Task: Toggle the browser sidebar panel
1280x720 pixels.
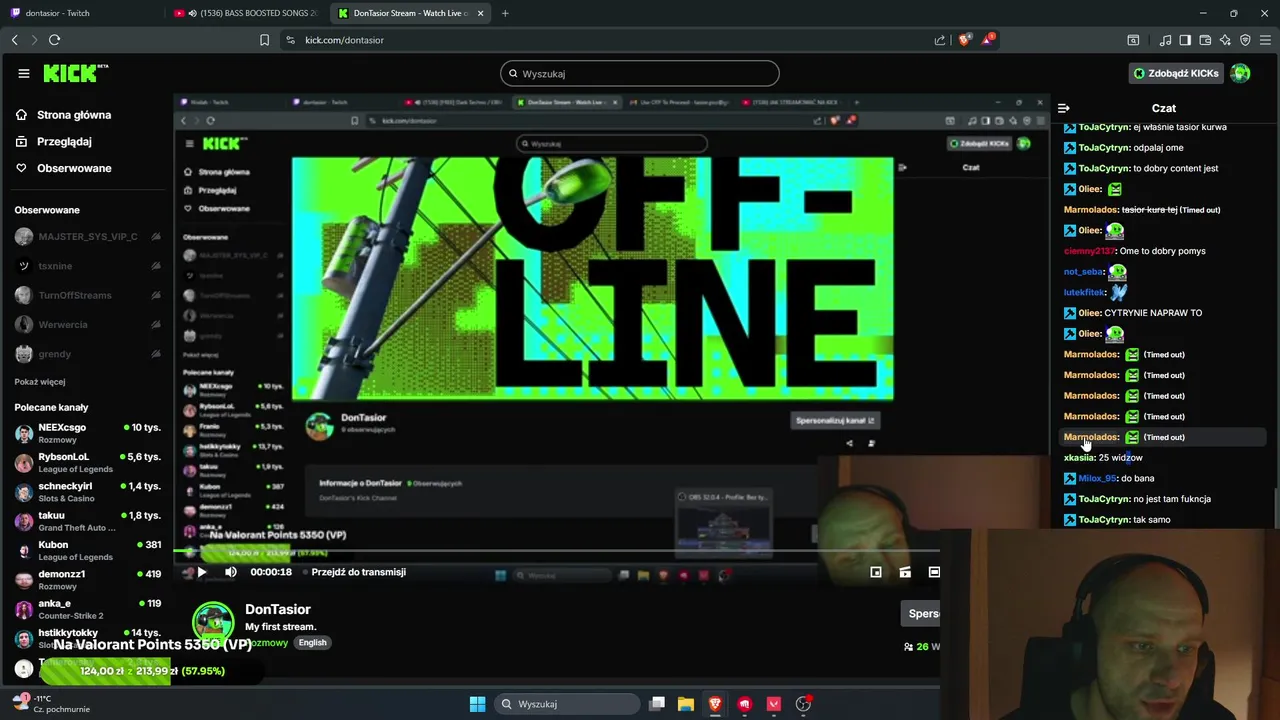Action: [1185, 40]
